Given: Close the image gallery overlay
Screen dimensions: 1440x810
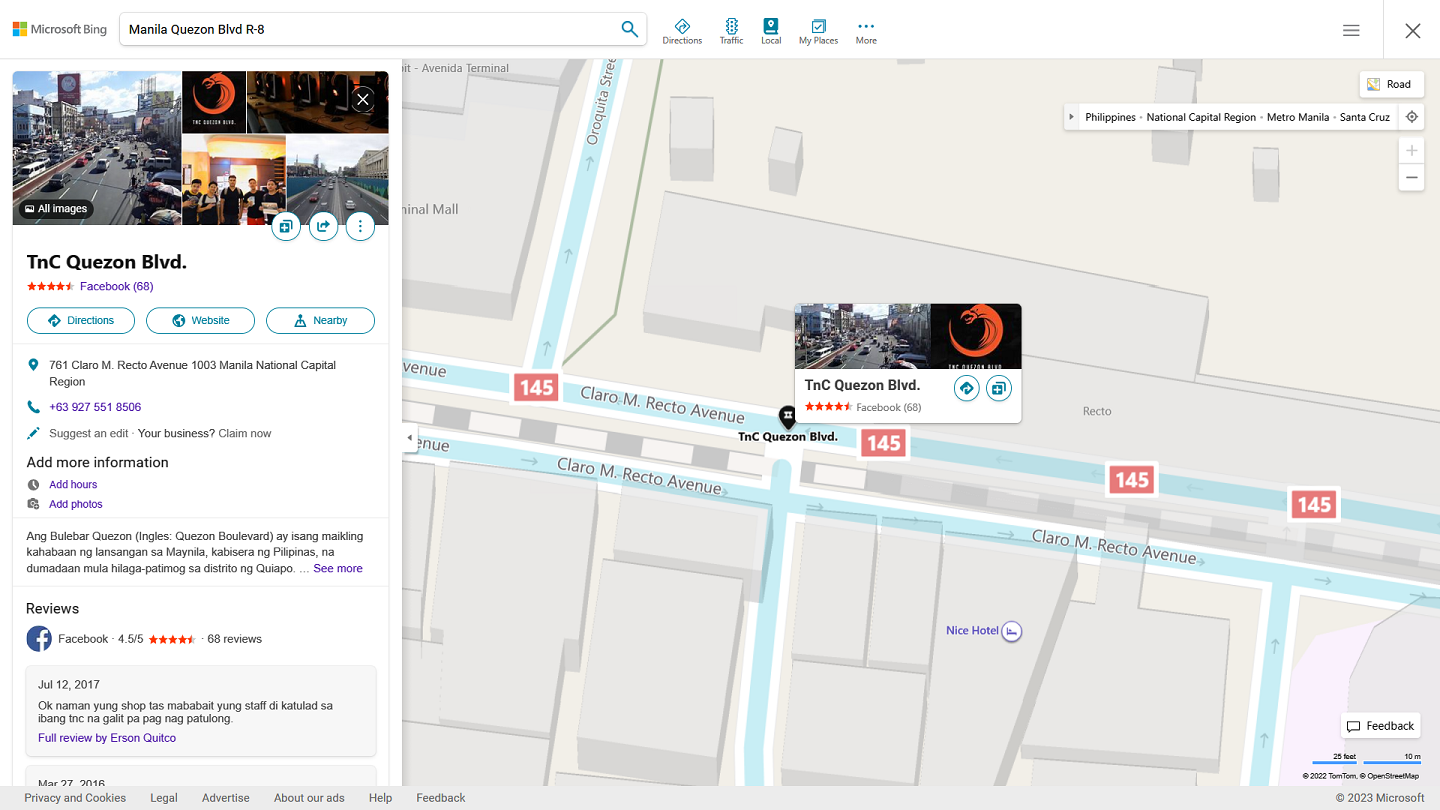Looking at the screenshot, I should coord(363,99).
